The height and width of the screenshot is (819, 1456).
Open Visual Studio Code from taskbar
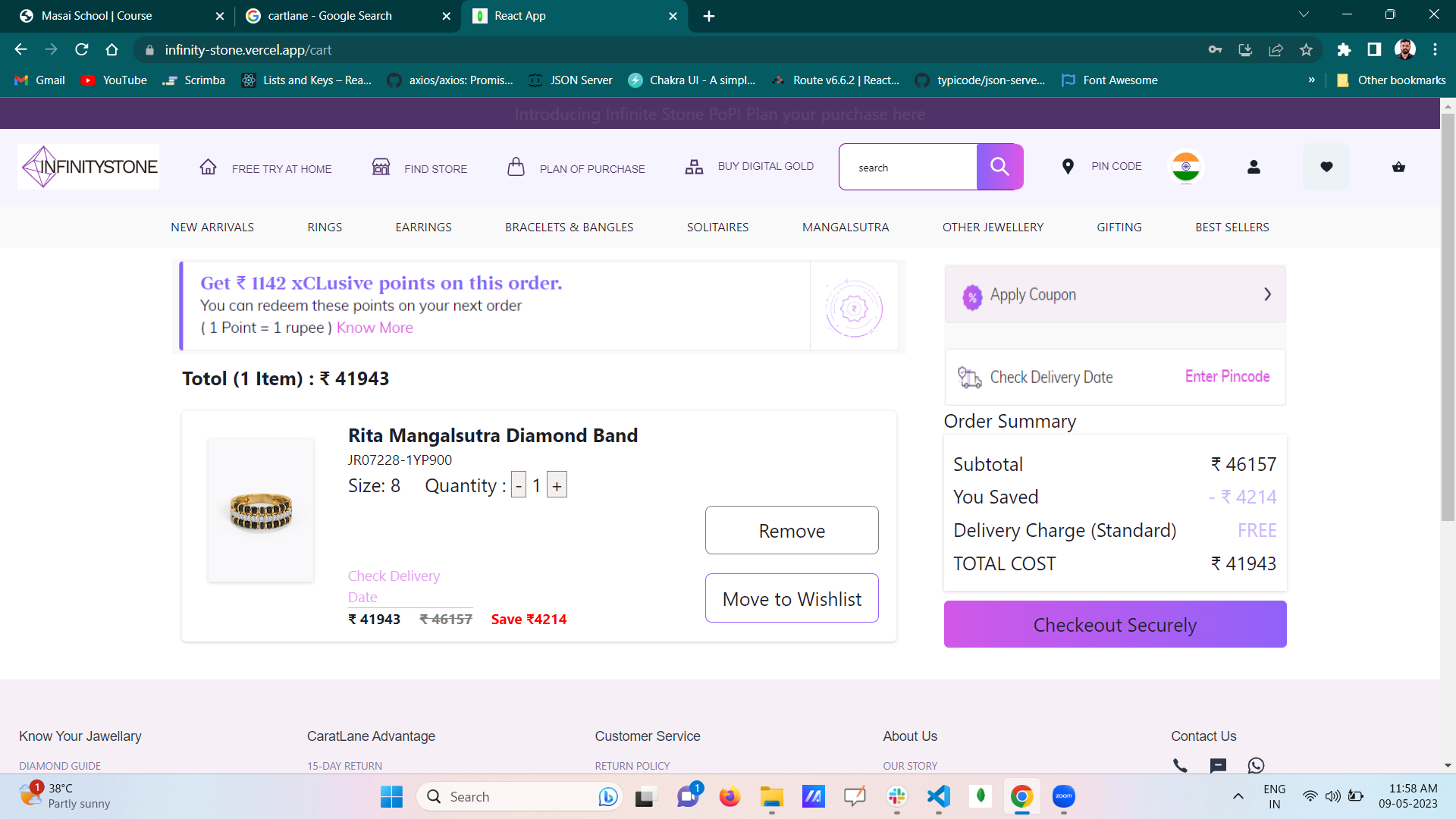[939, 796]
